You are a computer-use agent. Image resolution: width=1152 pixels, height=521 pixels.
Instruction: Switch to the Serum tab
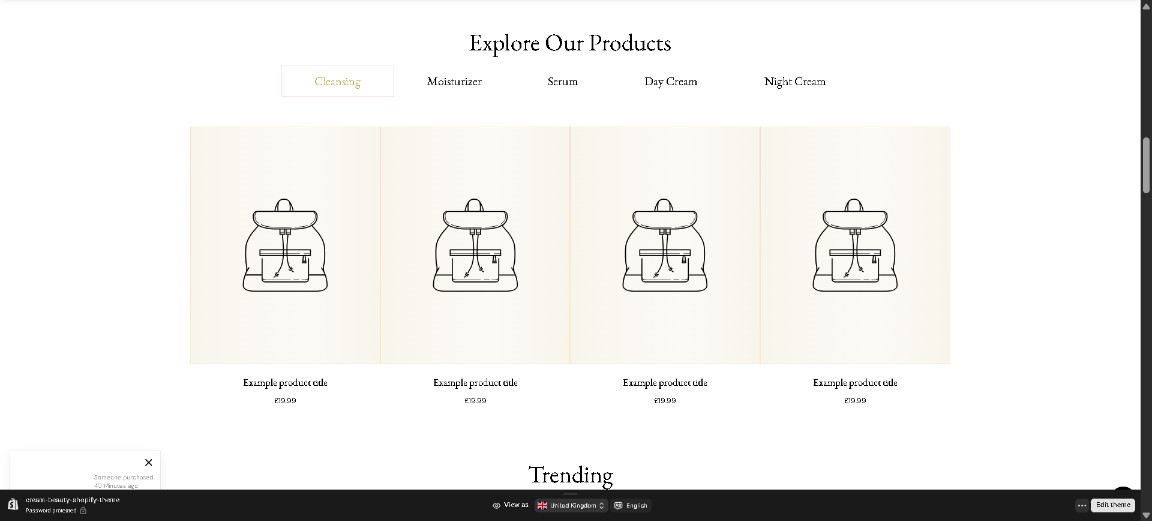tap(563, 81)
